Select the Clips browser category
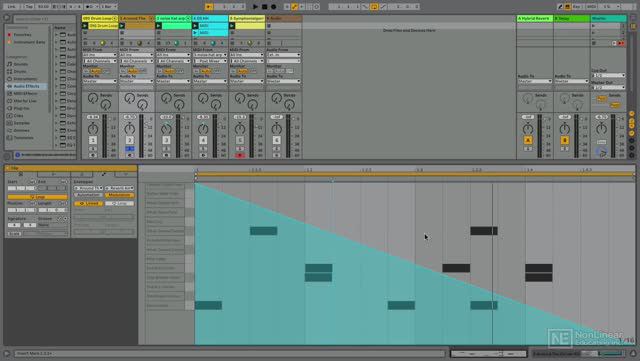The width and height of the screenshot is (640, 361). tap(18, 116)
